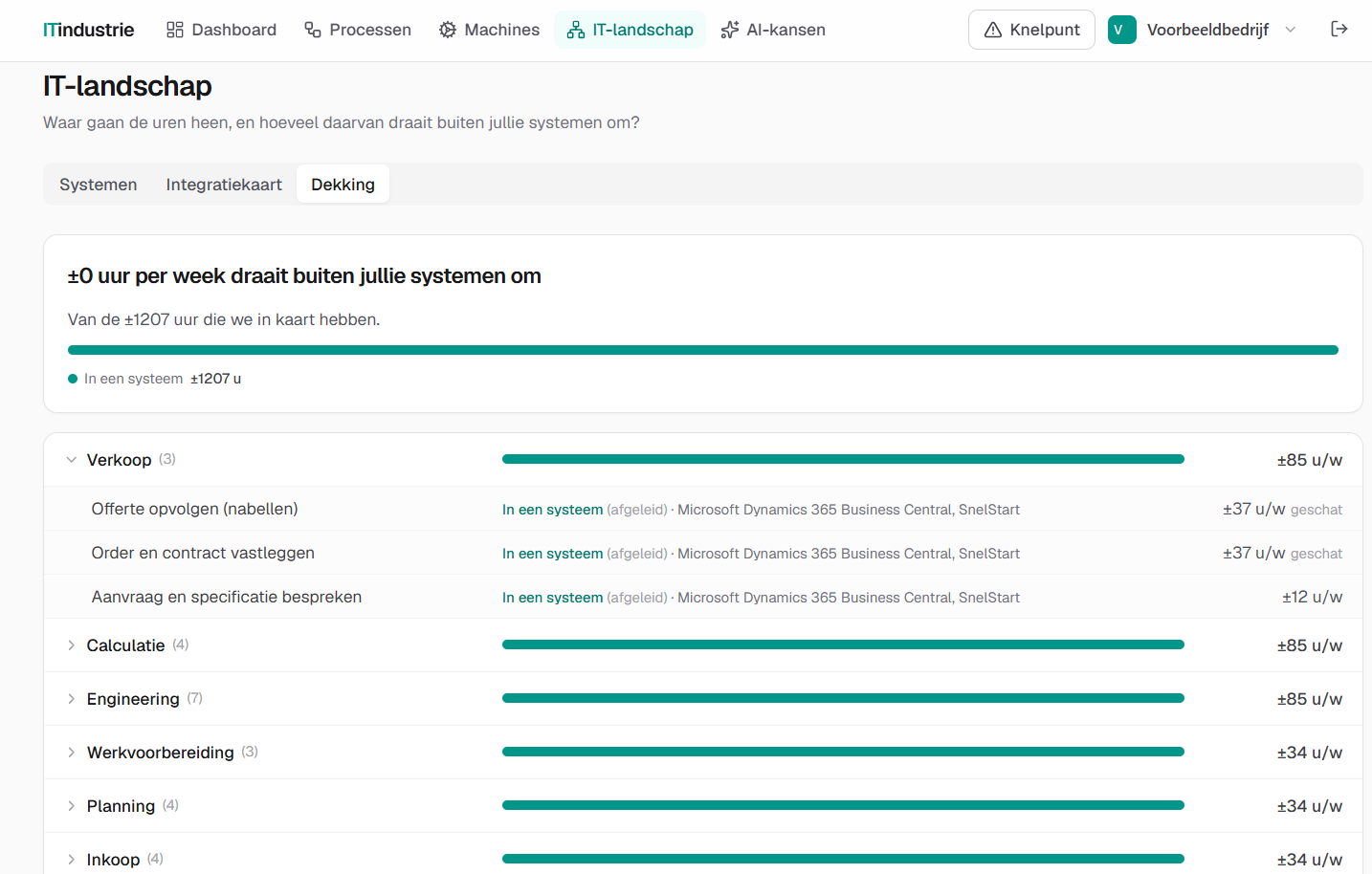
Task: Click the '±12 u/w' value
Action: coord(1312,597)
